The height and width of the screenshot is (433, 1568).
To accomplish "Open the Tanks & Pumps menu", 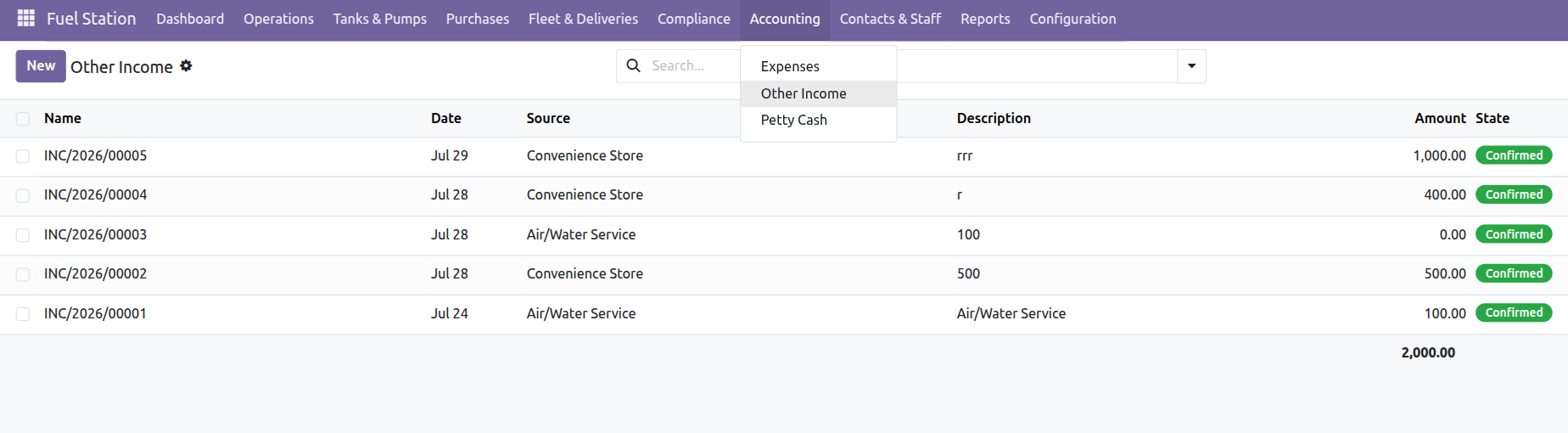I will (379, 19).
